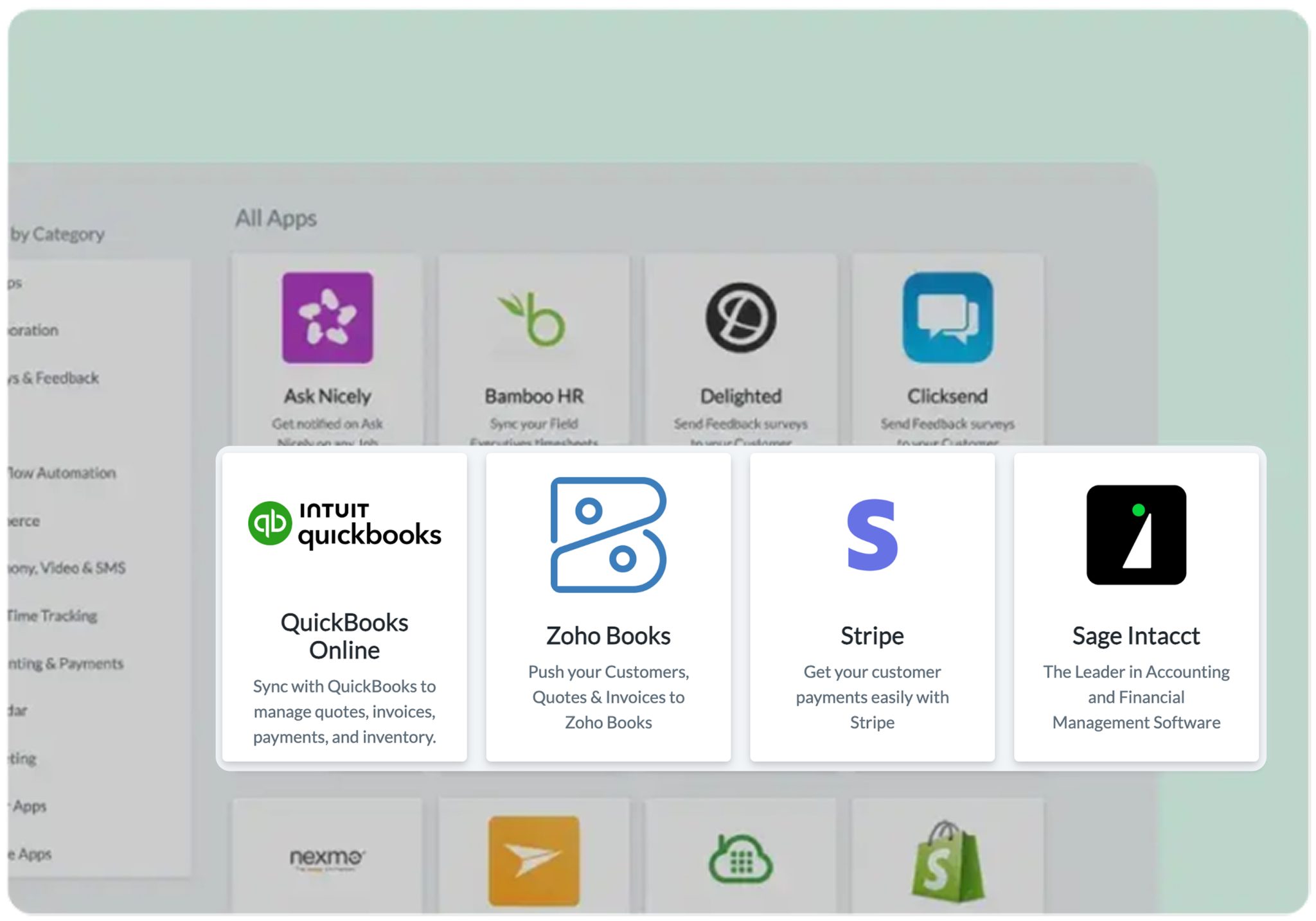
Task: Open the Workflow Automation category
Action: coord(62,473)
